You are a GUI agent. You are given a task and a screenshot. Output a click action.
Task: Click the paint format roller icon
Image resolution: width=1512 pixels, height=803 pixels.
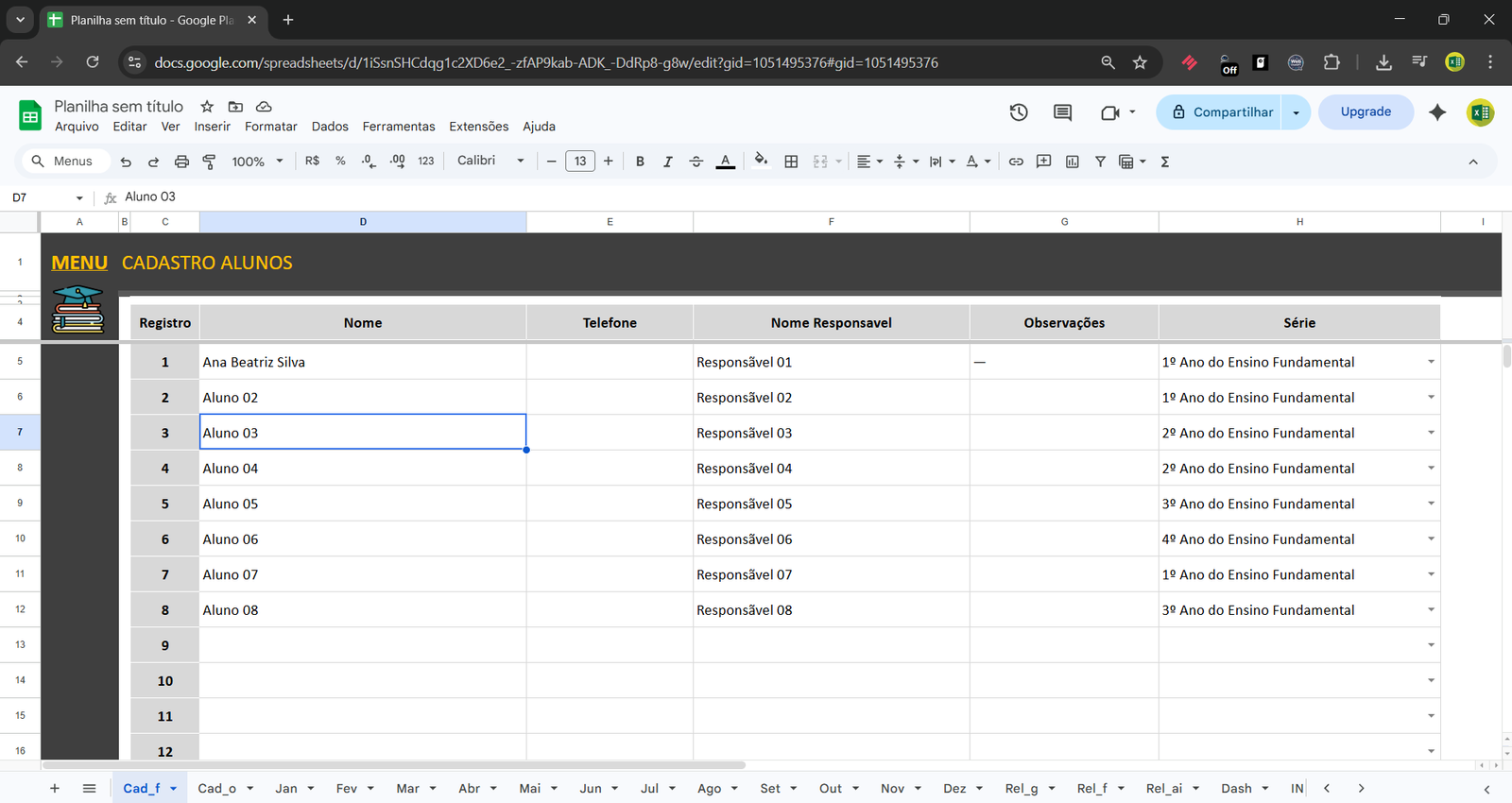pos(210,162)
